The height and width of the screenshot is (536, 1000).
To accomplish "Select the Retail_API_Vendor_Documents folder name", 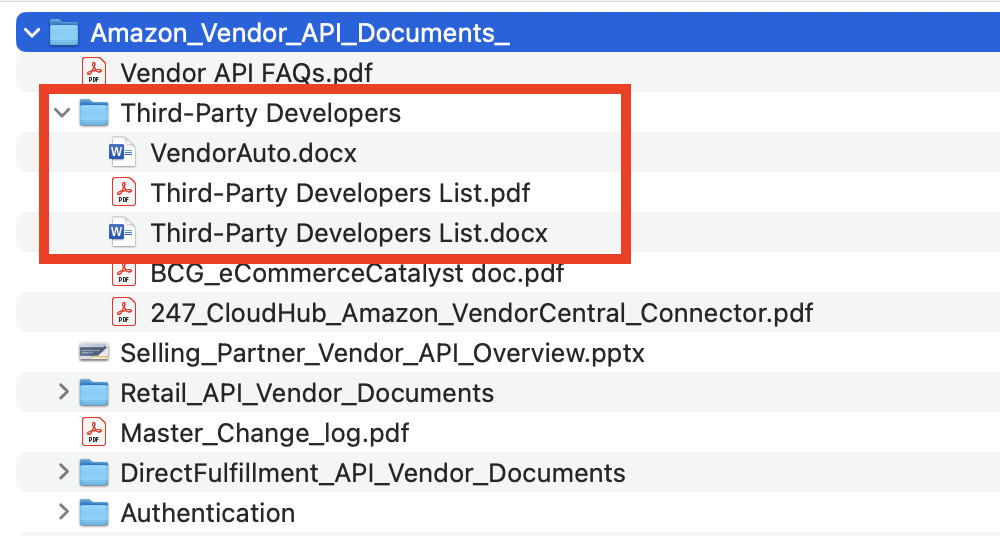I will [307, 393].
